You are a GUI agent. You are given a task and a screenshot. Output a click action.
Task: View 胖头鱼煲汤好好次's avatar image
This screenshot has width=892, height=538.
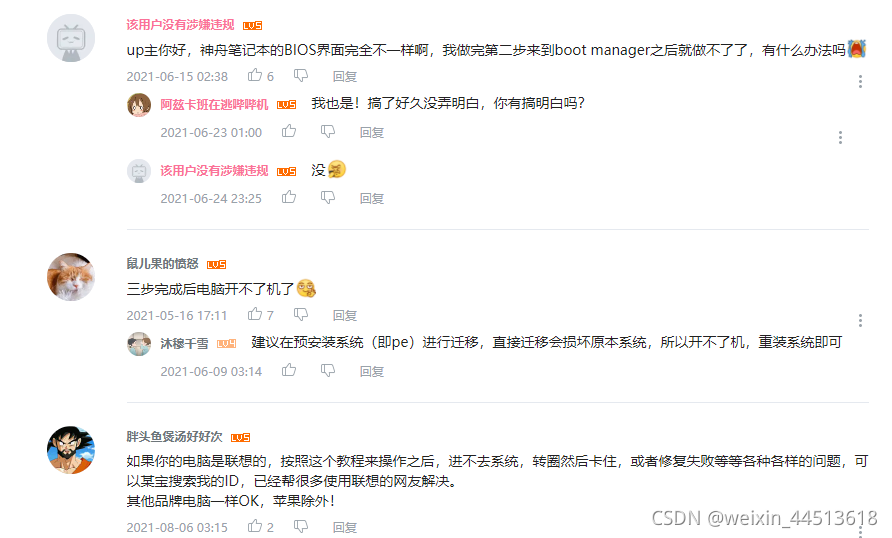click(x=71, y=450)
